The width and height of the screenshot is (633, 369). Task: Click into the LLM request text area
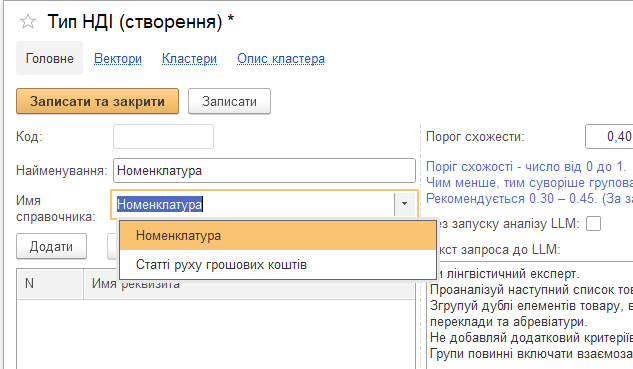click(530, 315)
